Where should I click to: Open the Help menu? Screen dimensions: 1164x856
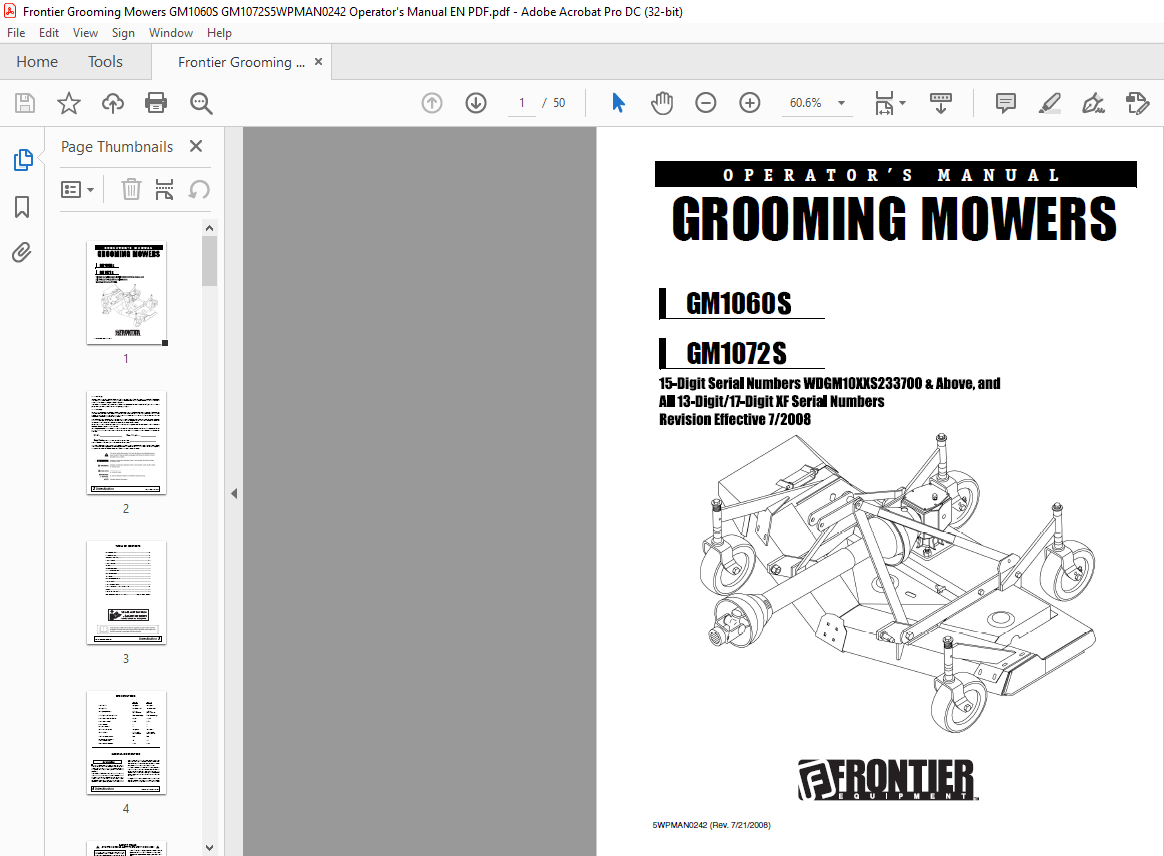pyautogui.click(x=219, y=33)
